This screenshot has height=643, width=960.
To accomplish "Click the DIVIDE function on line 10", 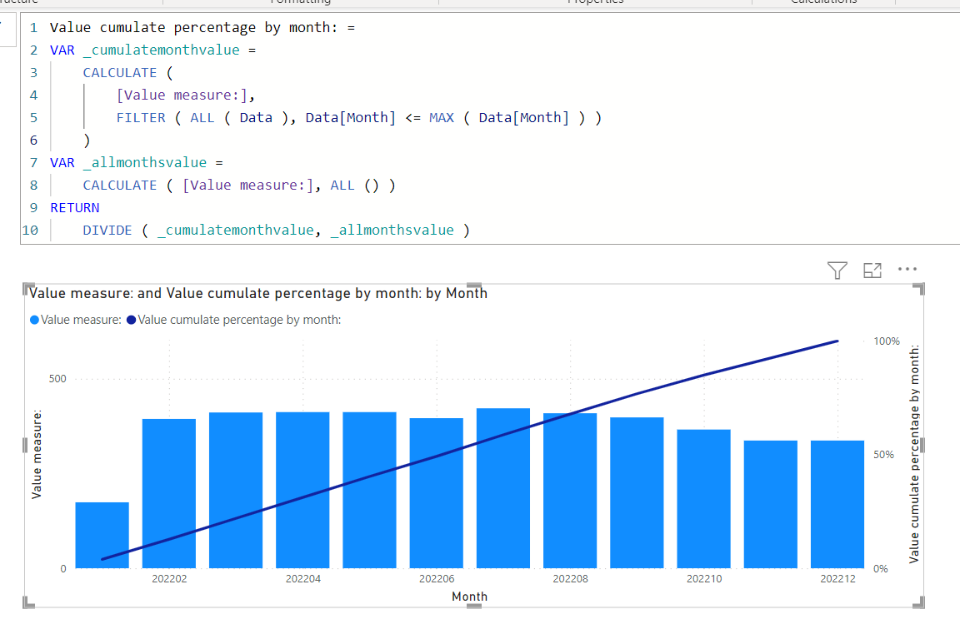I will pos(107,230).
